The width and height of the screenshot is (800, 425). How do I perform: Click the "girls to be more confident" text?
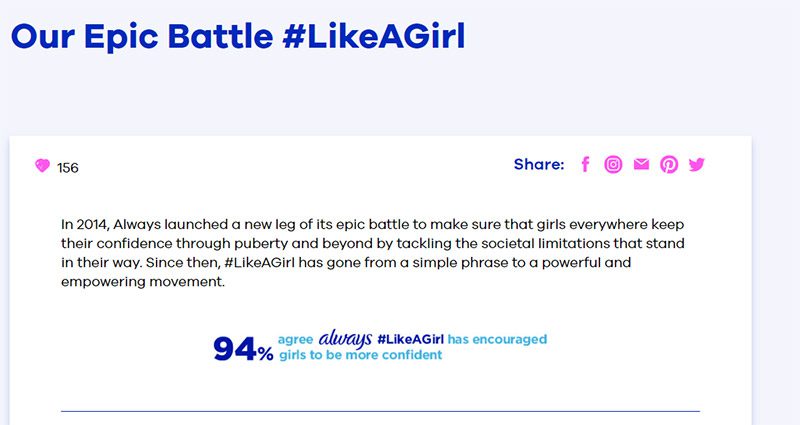(x=361, y=355)
